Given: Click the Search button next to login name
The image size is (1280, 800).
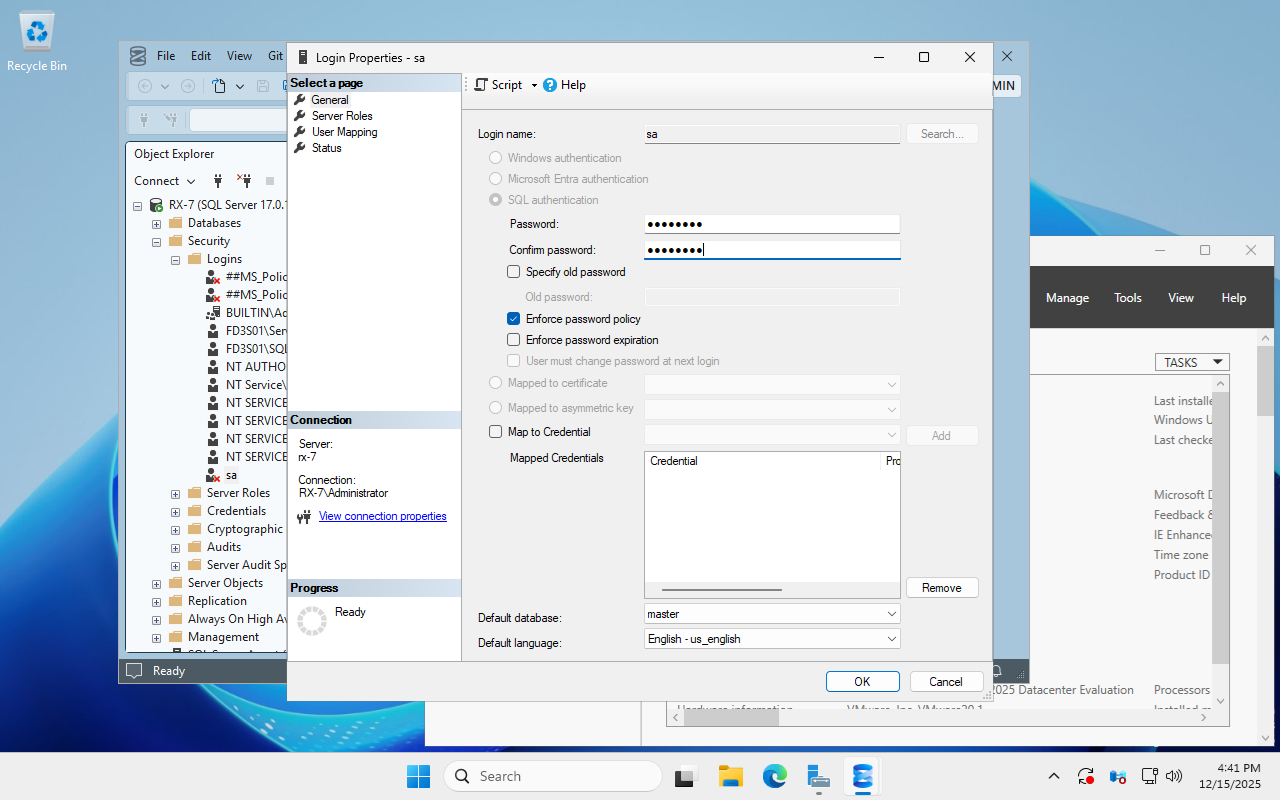Looking at the screenshot, I should click(x=941, y=133).
